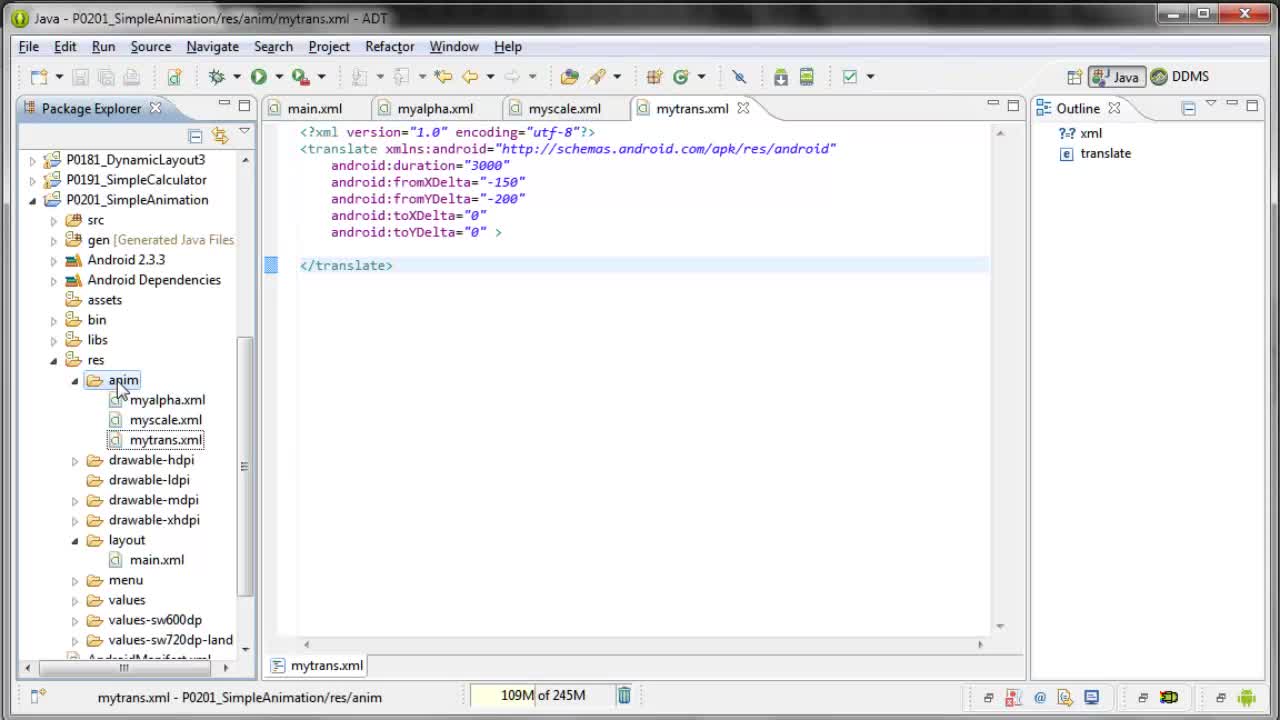This screenshot has width=1280, height=720.
Task: Run the project with green play icon
Action: (258, 77)
